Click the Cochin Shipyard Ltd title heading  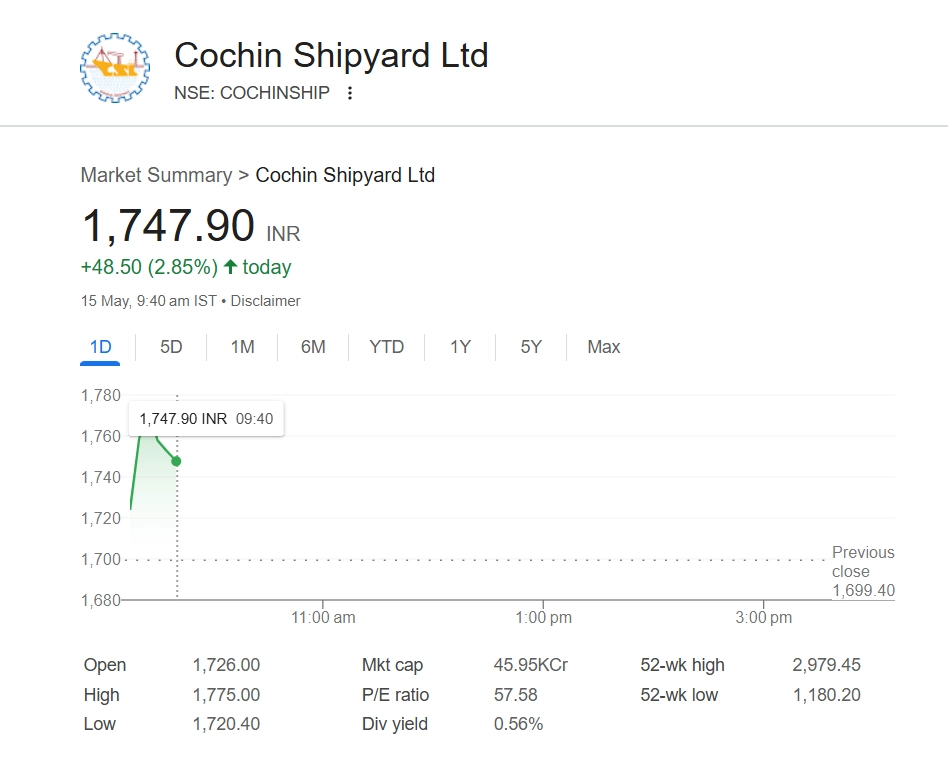[331, 54]
